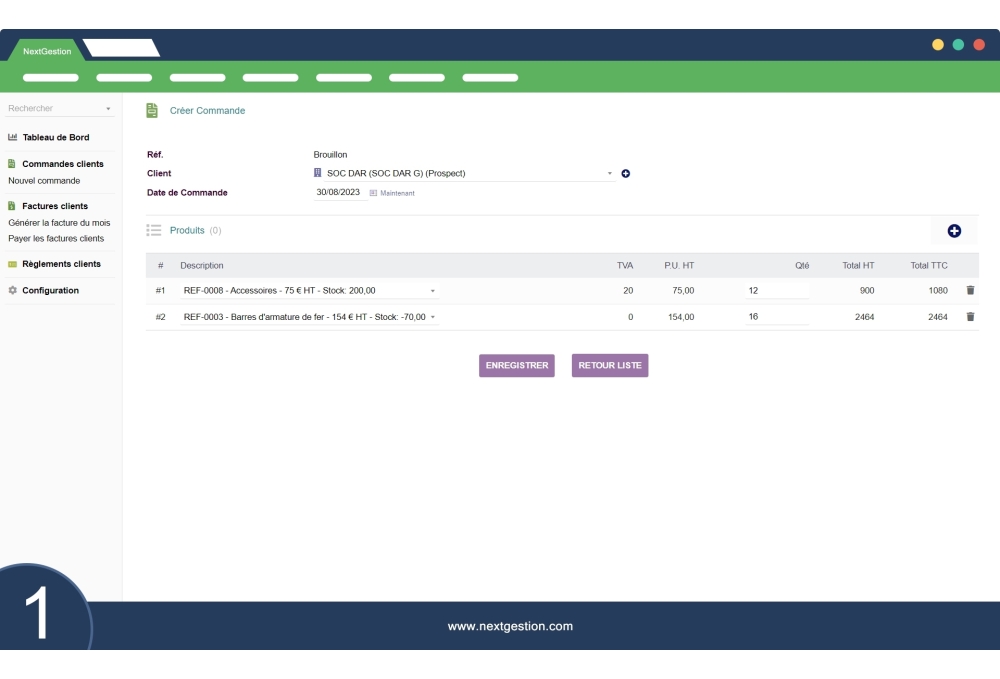Click the building icon beside SOC DAR

319,173
